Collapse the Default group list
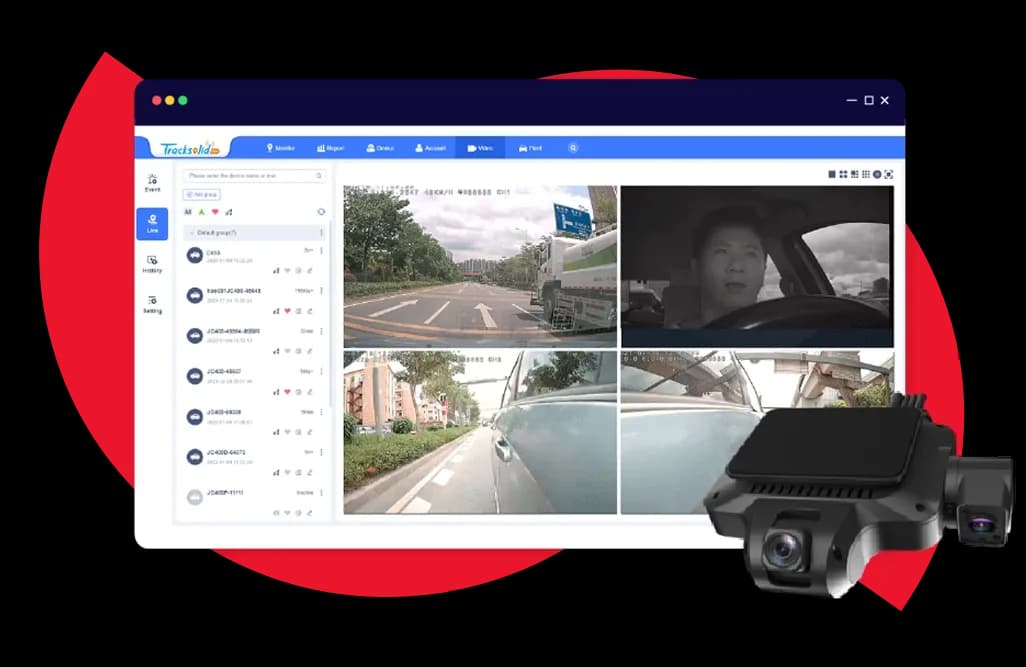The width and height of the screenshot is (1026, 667). coord(192,233)
